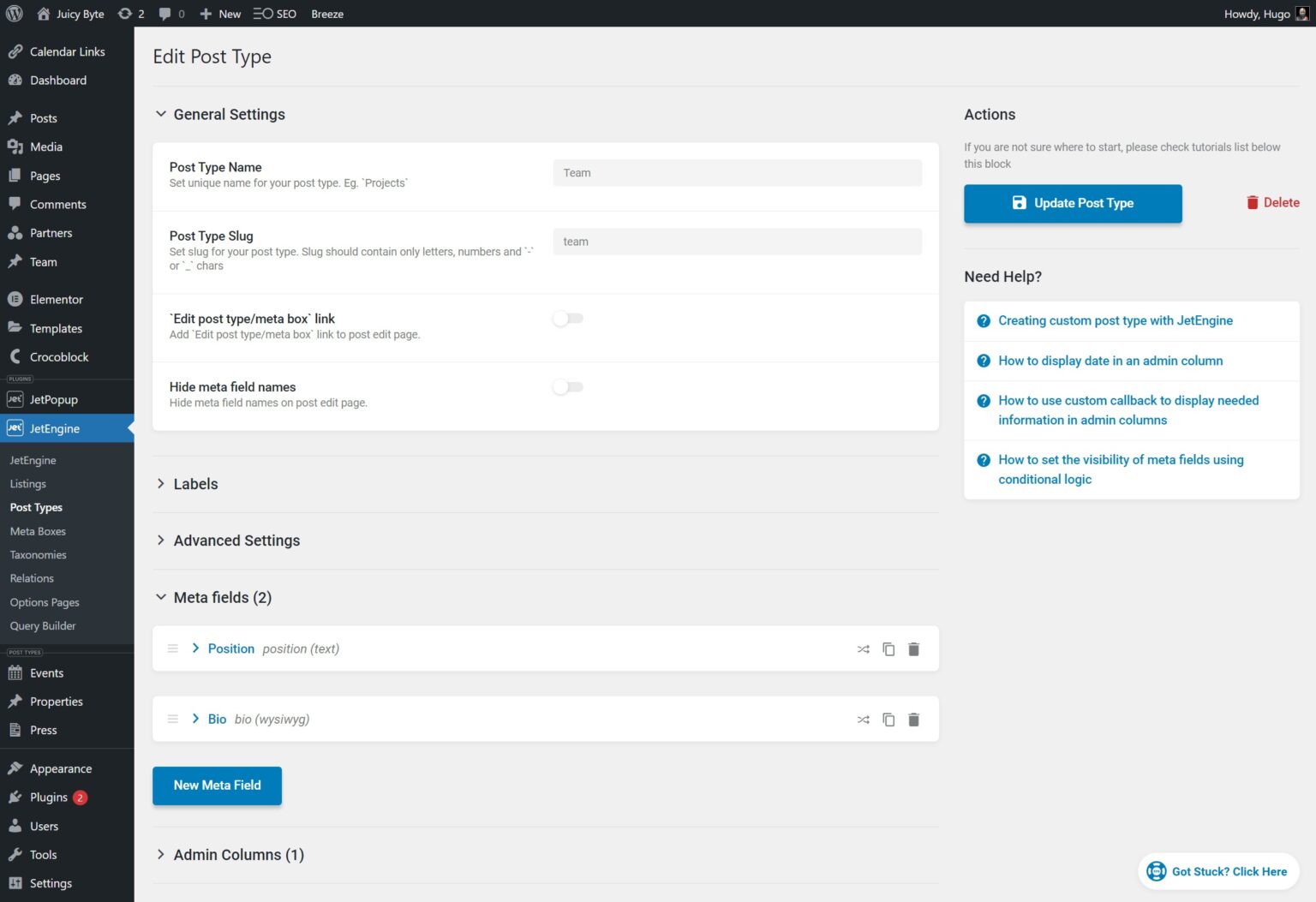Duplicate the Bio meta field

(x=888, y=719)
